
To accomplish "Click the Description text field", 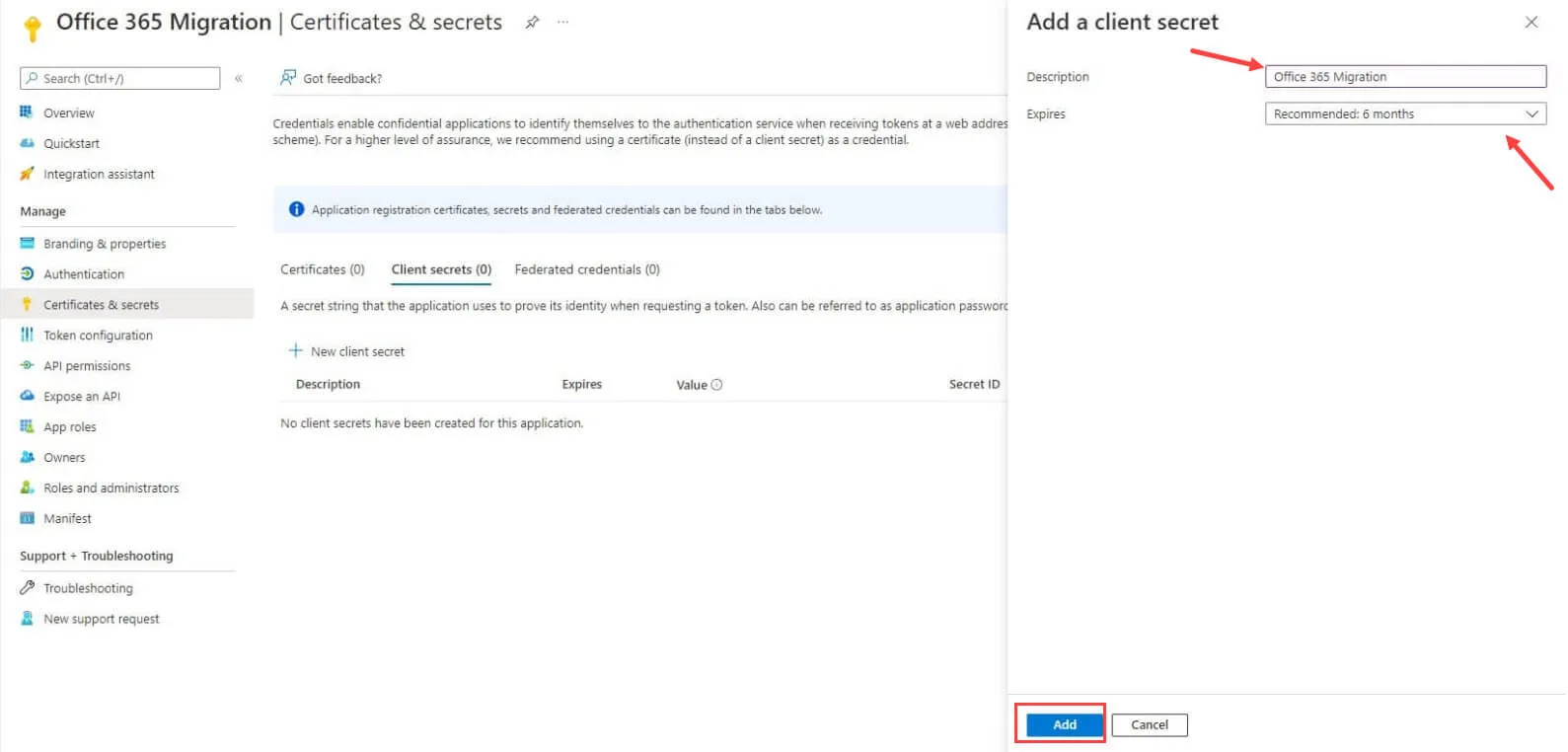I will [x=1405, y=76].
